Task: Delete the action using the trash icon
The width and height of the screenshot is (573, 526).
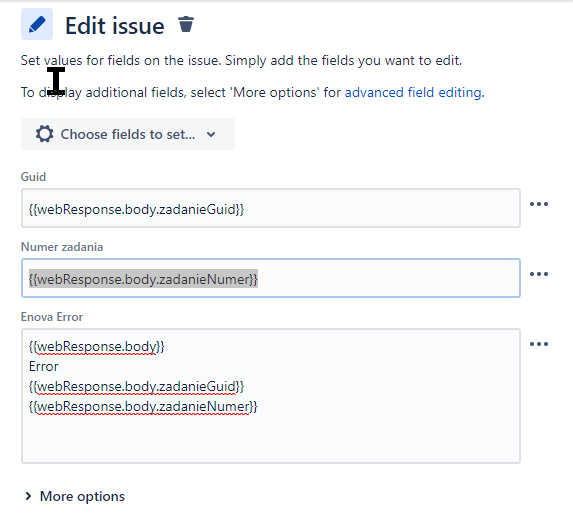Action: click(x=186, y=24)
